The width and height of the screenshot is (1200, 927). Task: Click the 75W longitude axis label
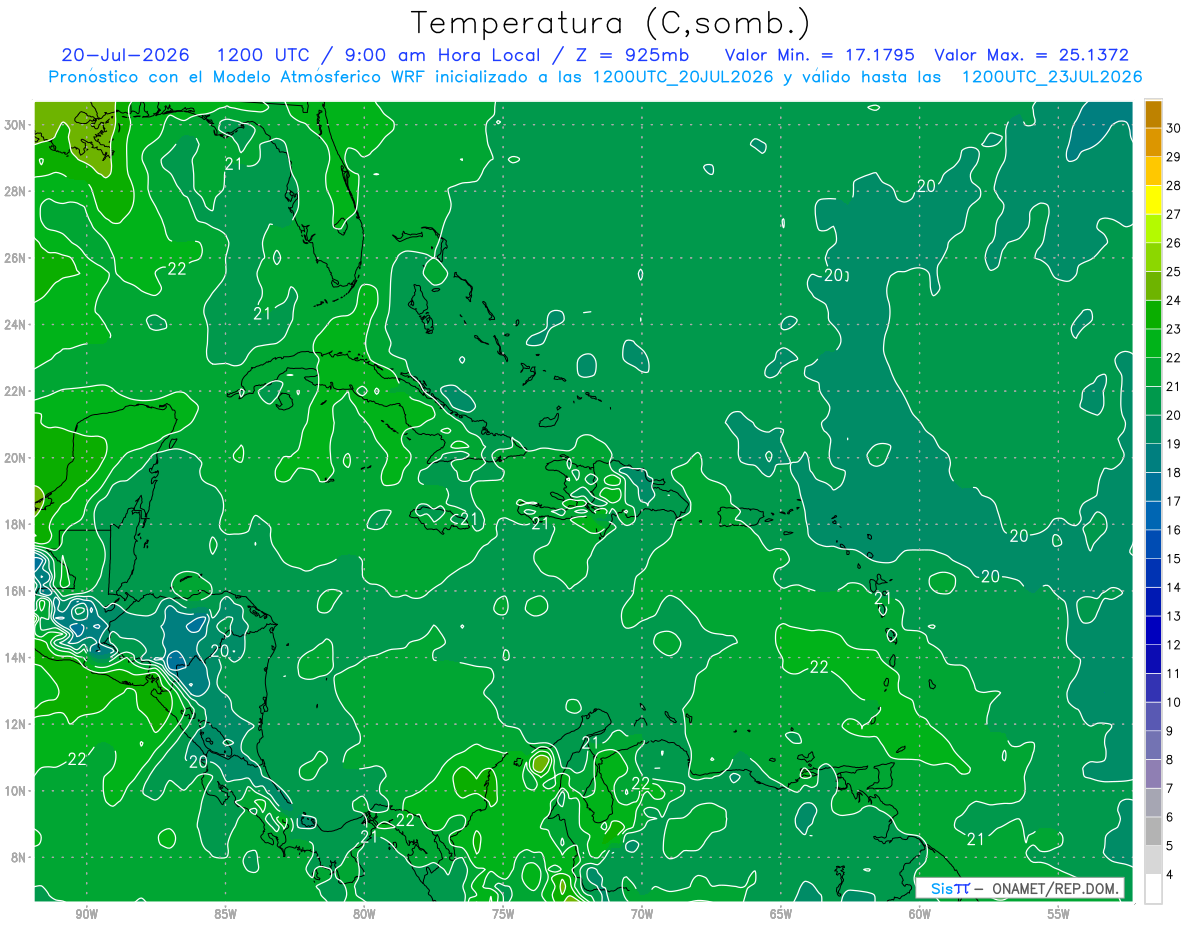[503, 914]
